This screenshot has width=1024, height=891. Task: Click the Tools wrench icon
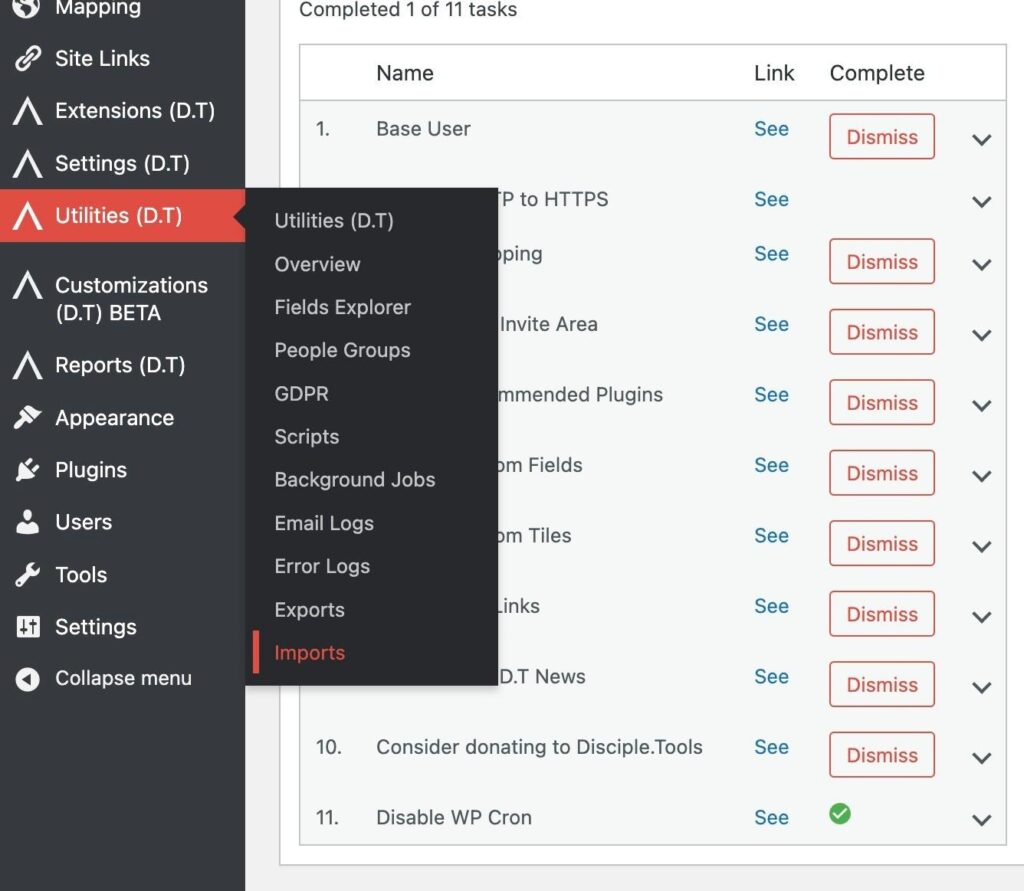pos(27,575)
